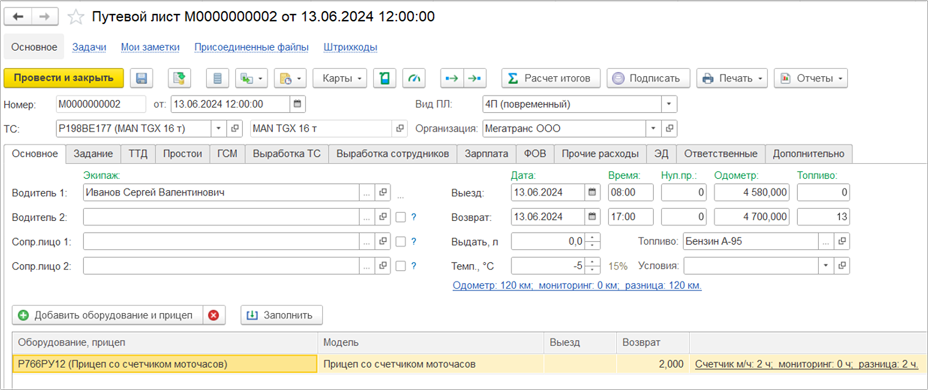The height and width of the screenshot is (390, 928).
Task: Open the Одометр: 120 км monitoring difference link
Action: pos(577,285)
